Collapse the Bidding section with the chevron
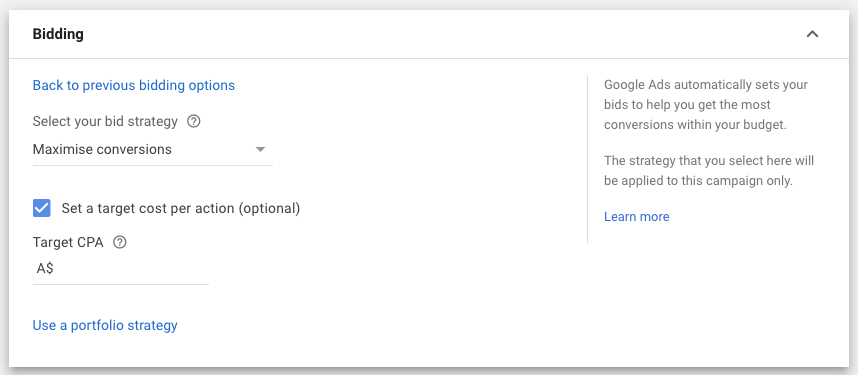858x375 pixels. tap(813, 34)
